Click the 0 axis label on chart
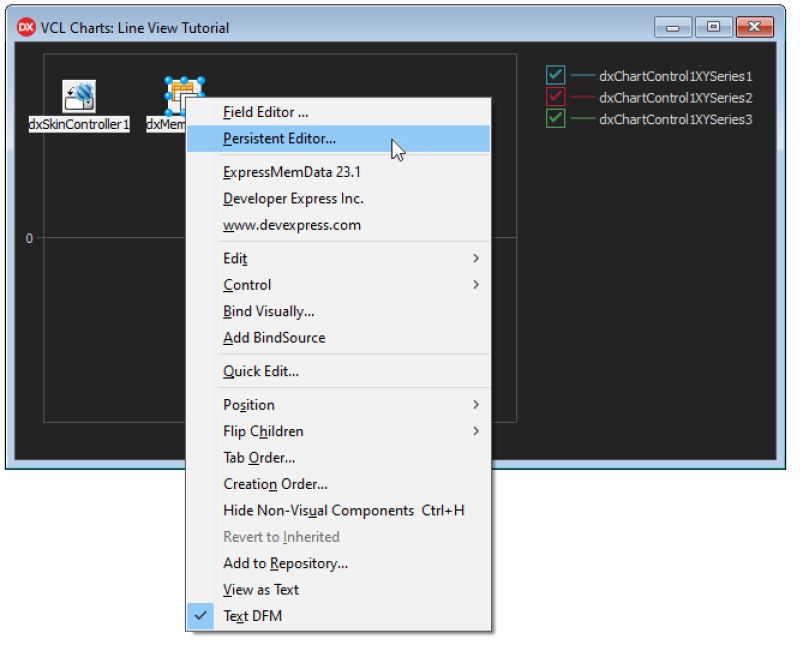This screenshot has width=800, height=672. (x=29, y=238)
